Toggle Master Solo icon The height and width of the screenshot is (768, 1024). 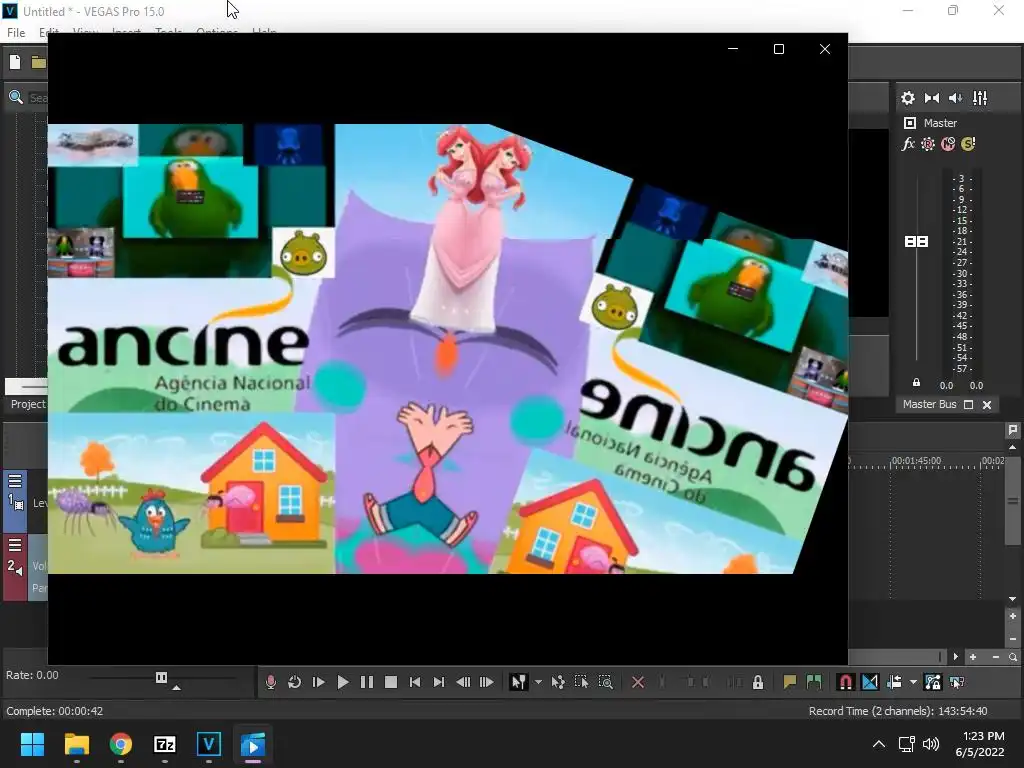(x=968, y=144)
